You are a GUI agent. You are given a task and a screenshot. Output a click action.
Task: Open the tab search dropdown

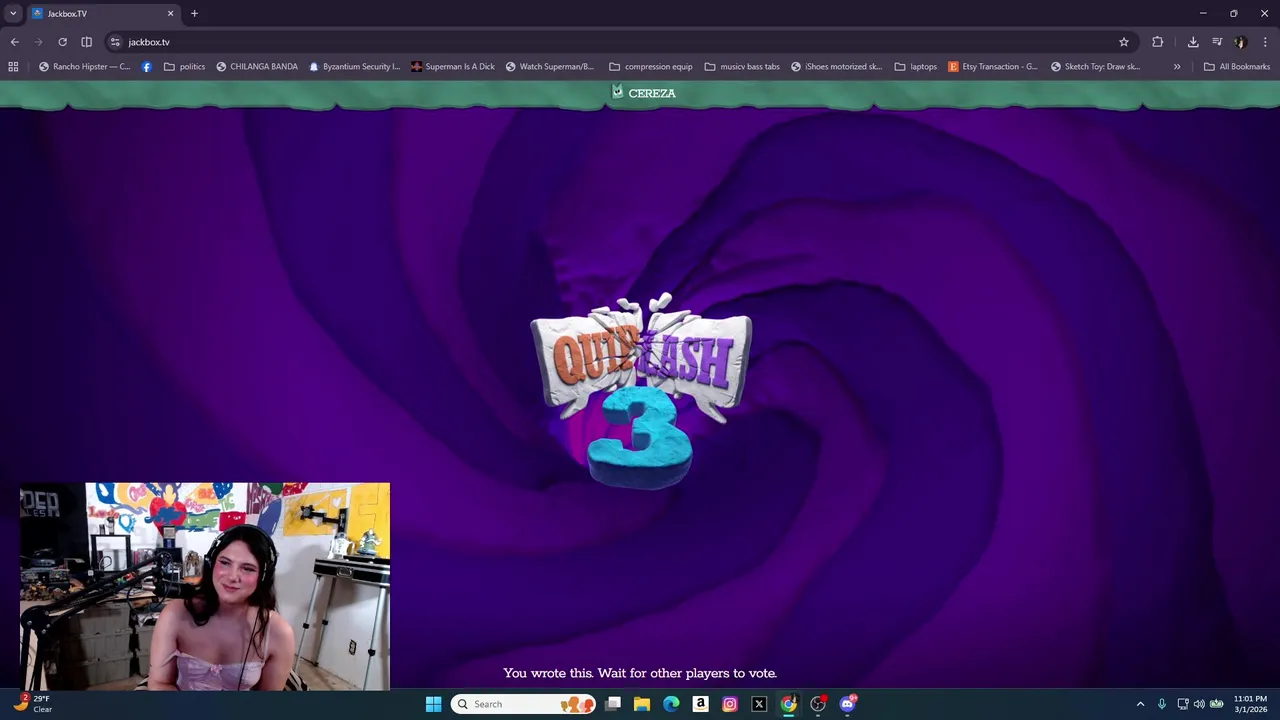pyautogui.click(x=13, y=13)
